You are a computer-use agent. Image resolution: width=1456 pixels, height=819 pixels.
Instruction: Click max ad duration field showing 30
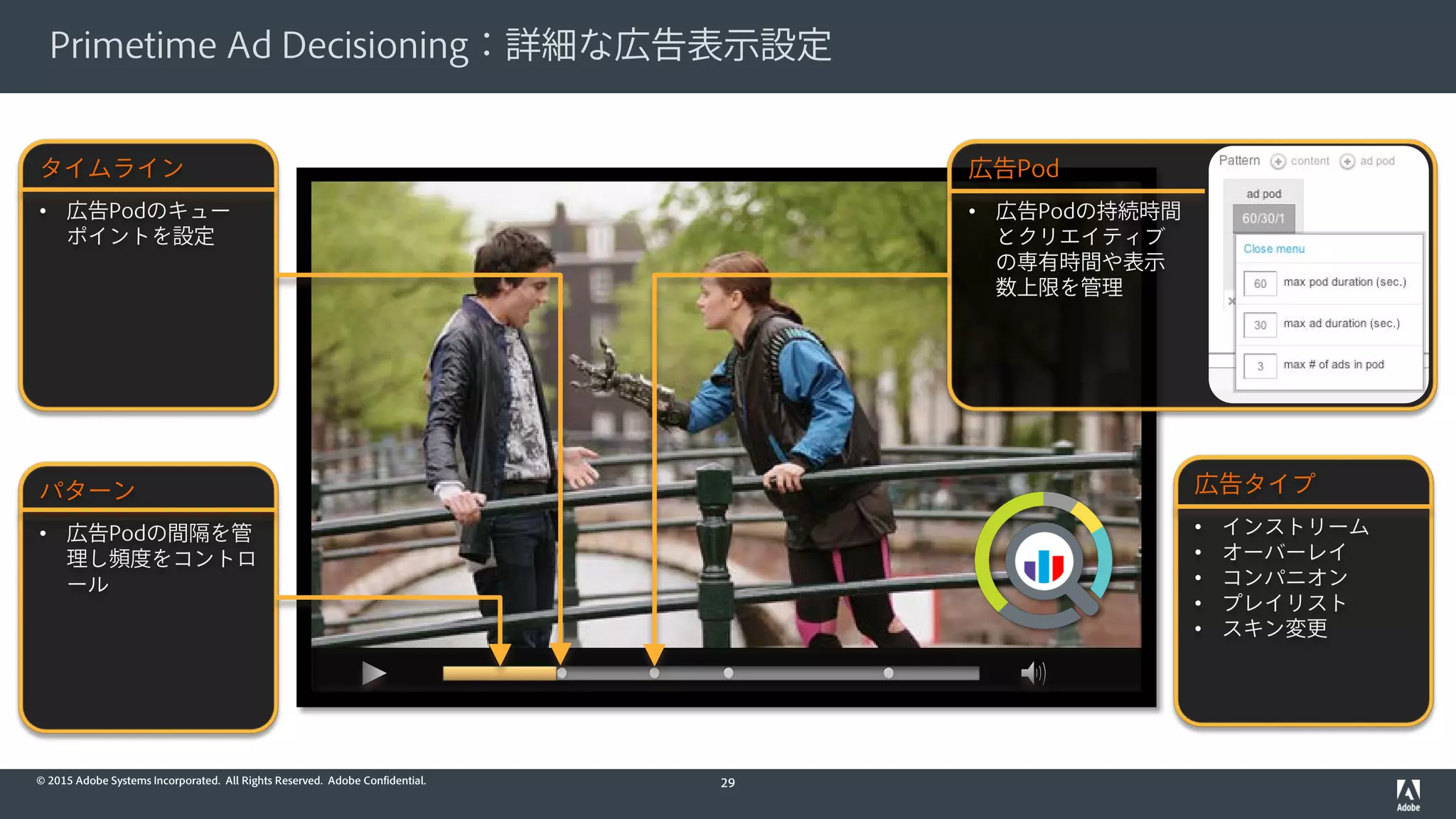click(1260, 324)
